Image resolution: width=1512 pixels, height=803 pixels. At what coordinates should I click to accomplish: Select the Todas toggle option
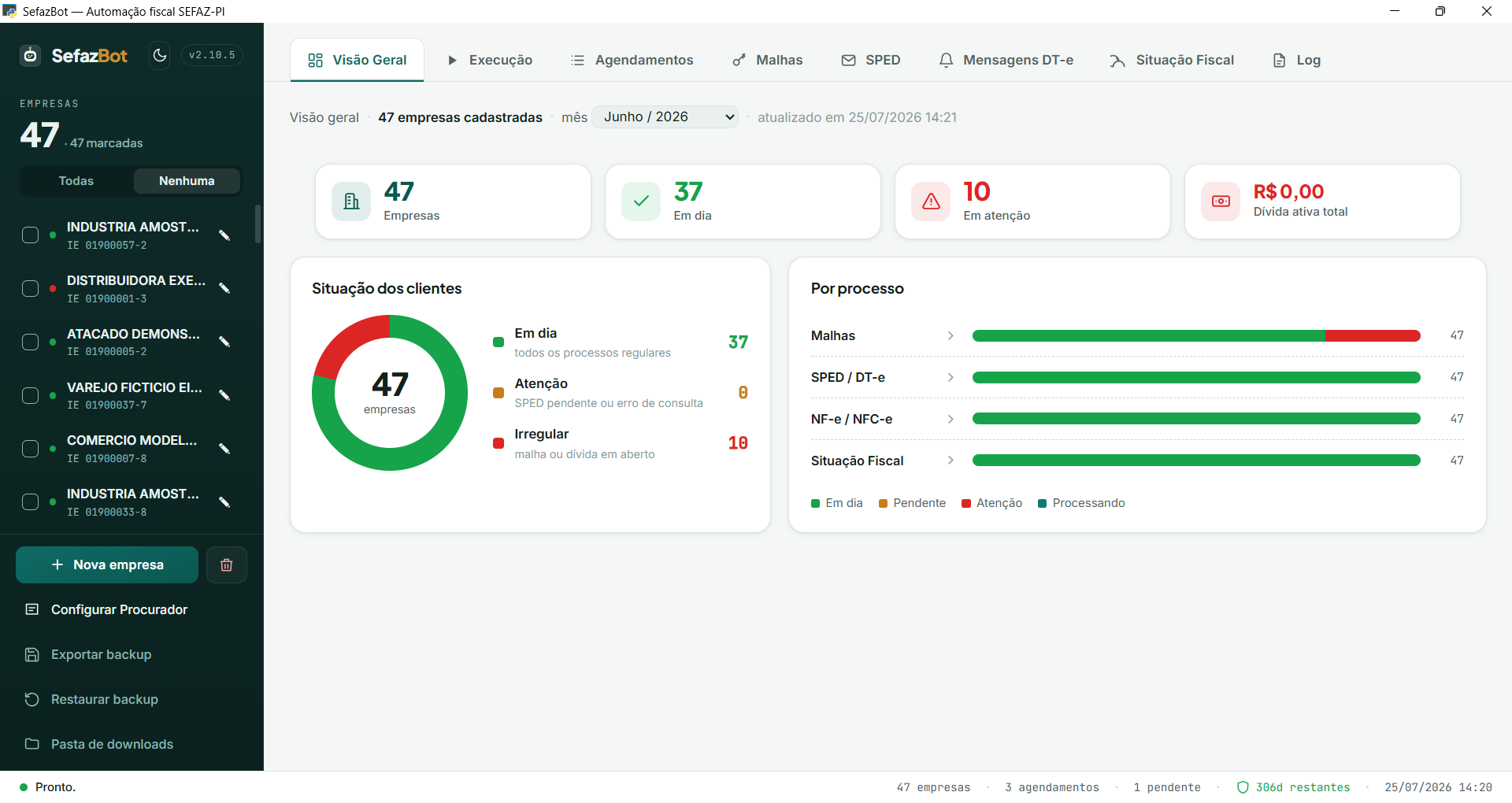coord(76,181)
